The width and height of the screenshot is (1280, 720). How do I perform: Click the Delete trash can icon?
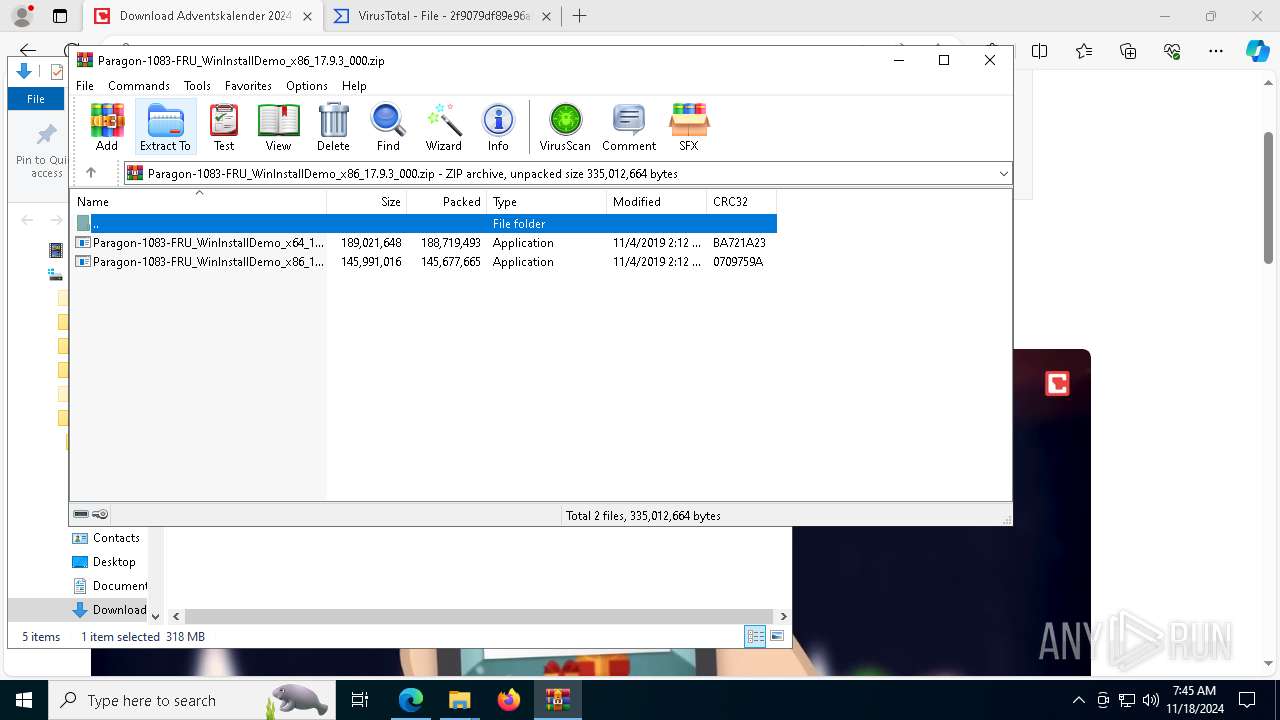click(x=333, y=127)
